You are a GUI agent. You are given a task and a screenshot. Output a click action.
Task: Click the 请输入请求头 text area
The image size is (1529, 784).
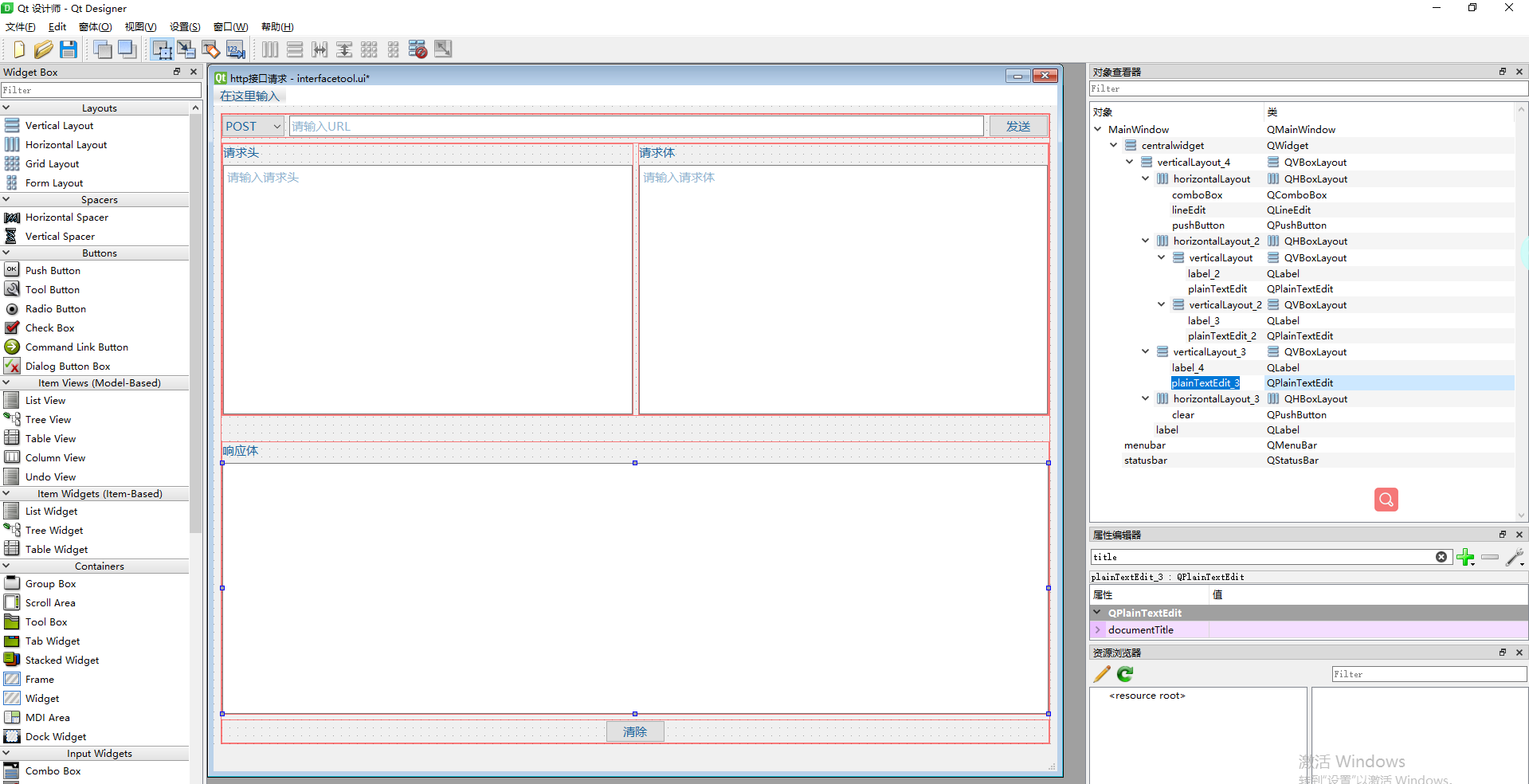pos(428,289)
